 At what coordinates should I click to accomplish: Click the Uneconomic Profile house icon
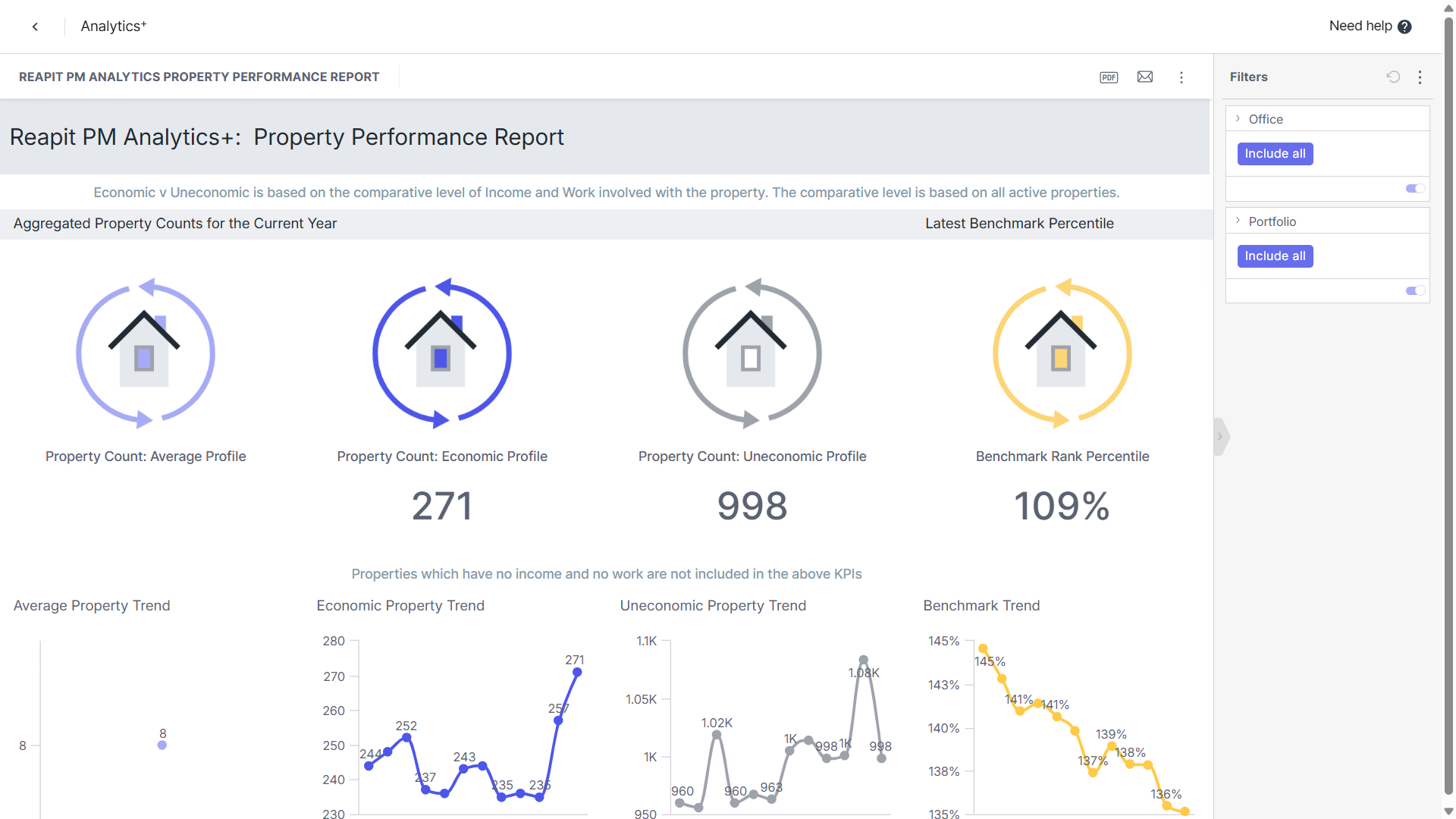point(752,354)
